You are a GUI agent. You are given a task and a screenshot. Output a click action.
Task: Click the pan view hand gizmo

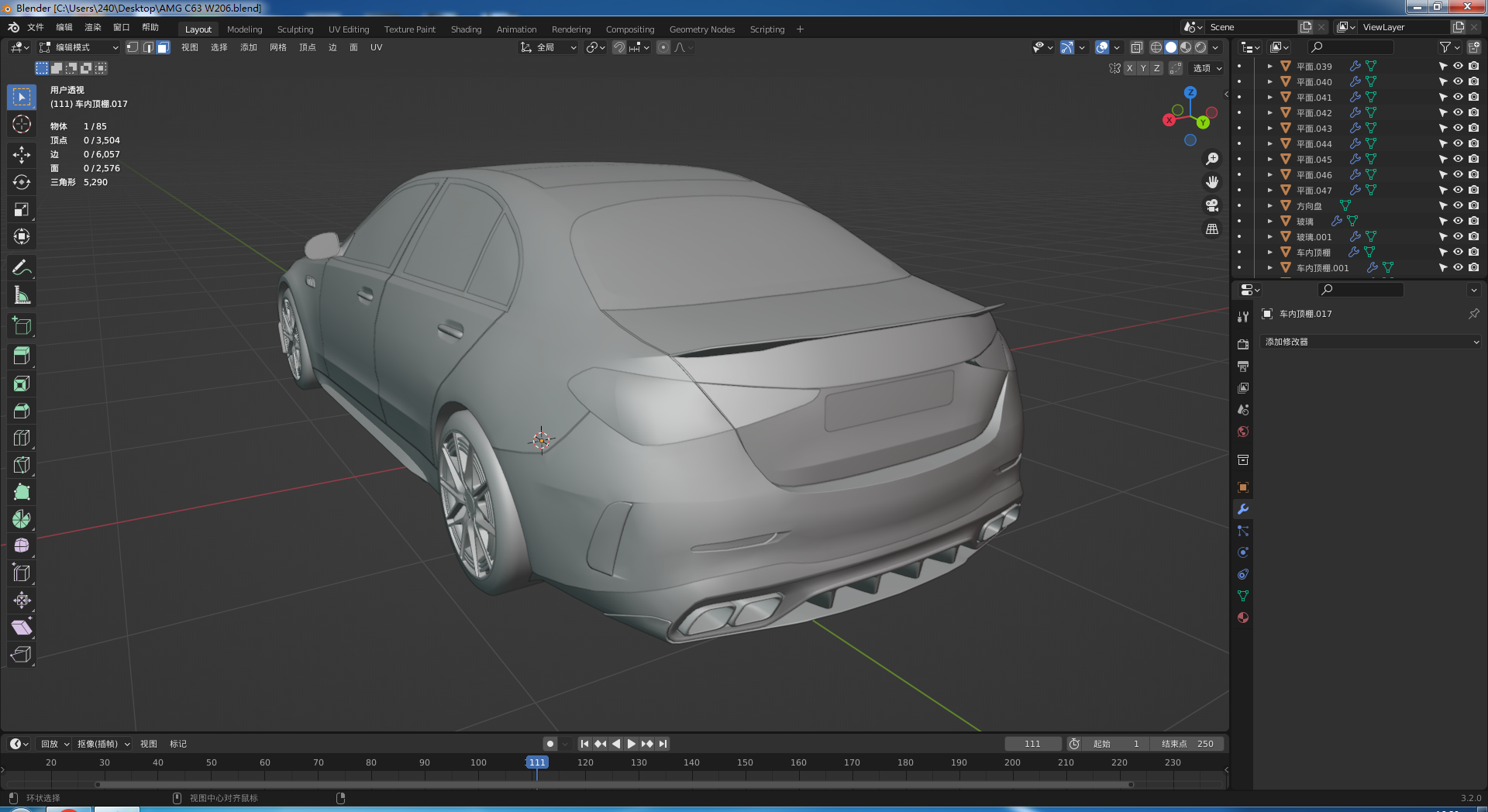[x=1212, y=182]
